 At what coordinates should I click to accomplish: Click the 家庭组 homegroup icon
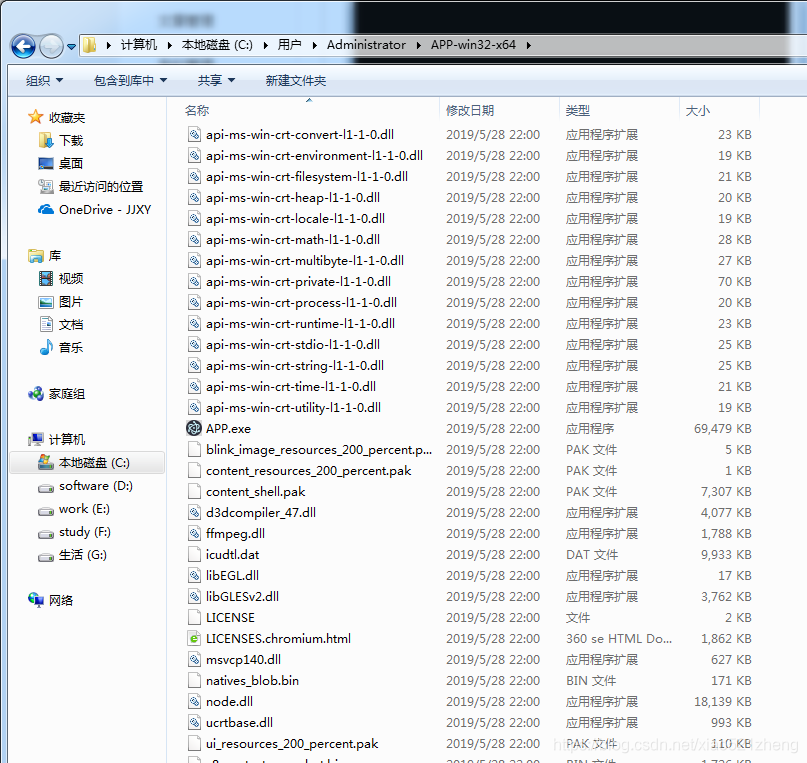(36, 394)
